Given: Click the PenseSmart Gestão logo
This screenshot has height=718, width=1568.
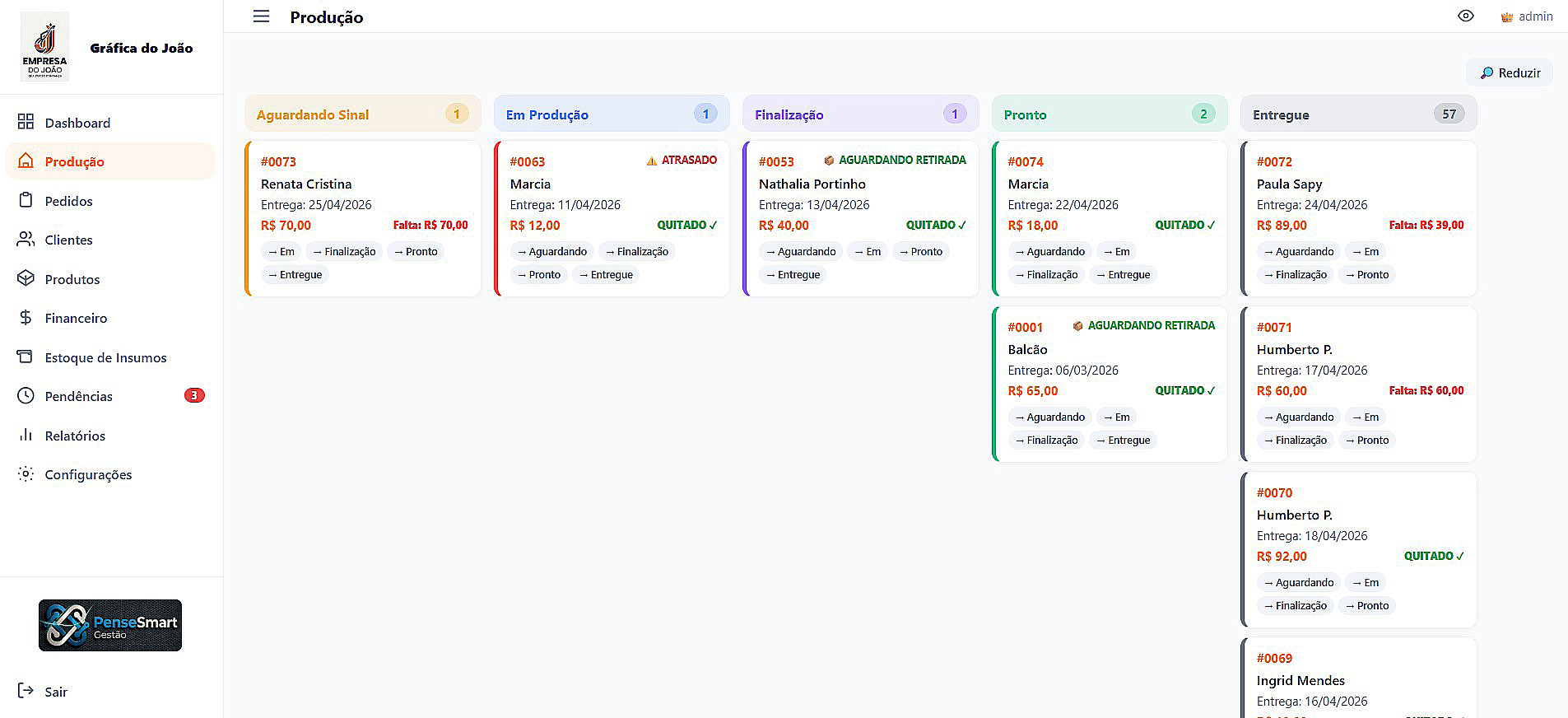Looking at the screenshot, I should (110, 625).
